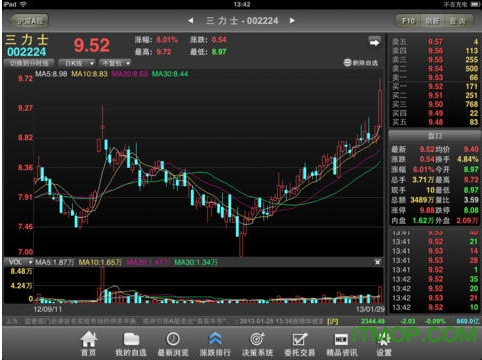
Task: Select the F10 tab
Action: coord(408,21)
